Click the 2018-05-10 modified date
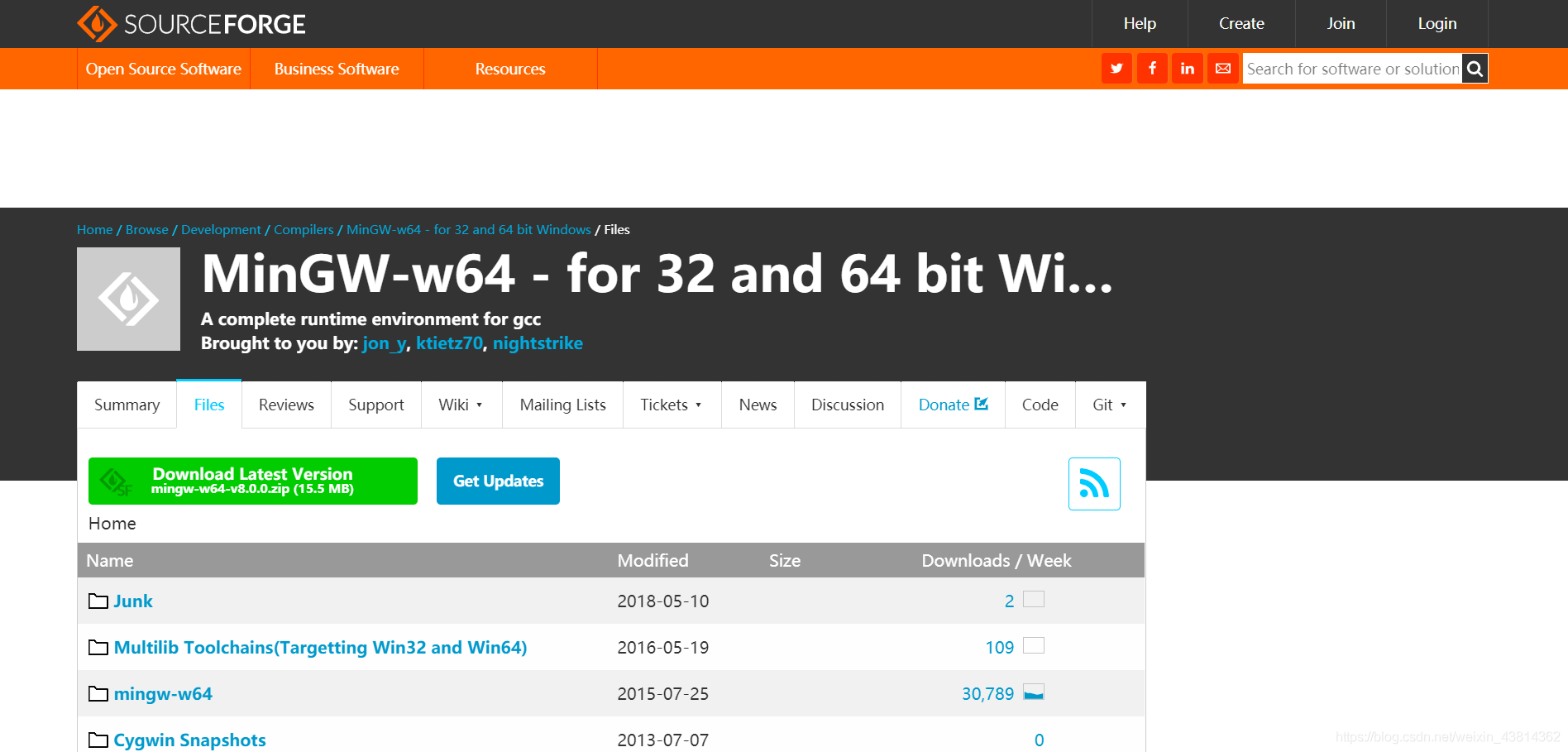The height and width of the screenshot is (752, 1568). [x=663, y=601]
